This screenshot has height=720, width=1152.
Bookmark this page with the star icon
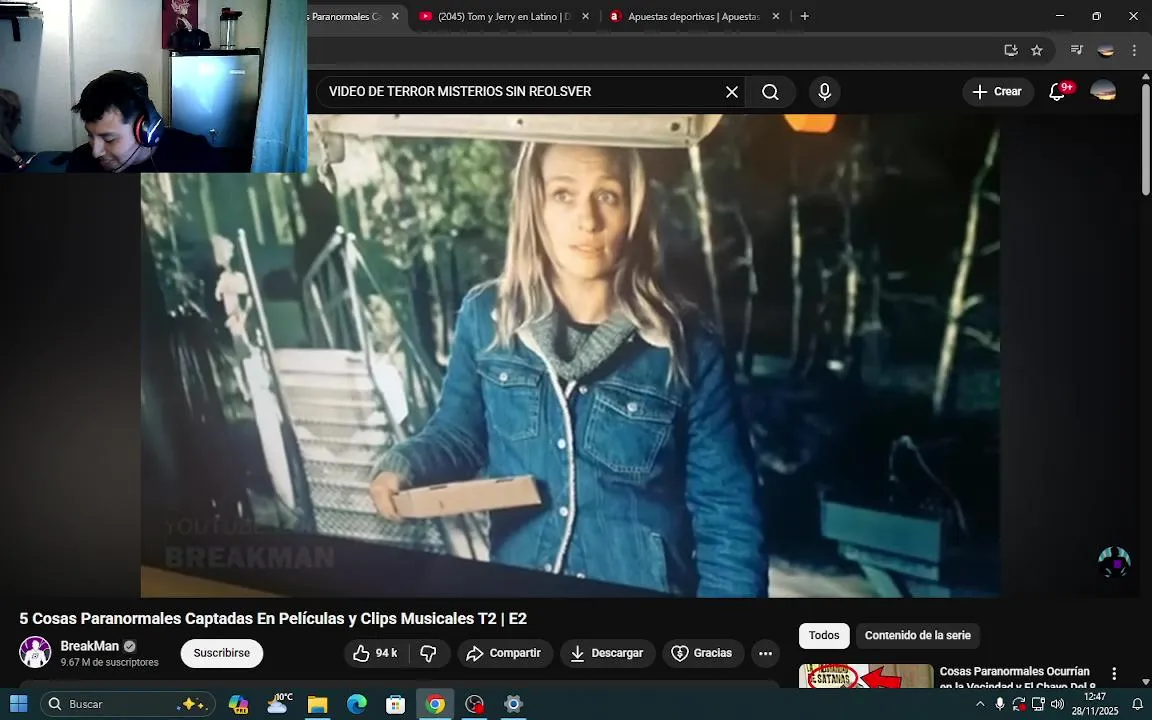tap(1037, 50)
